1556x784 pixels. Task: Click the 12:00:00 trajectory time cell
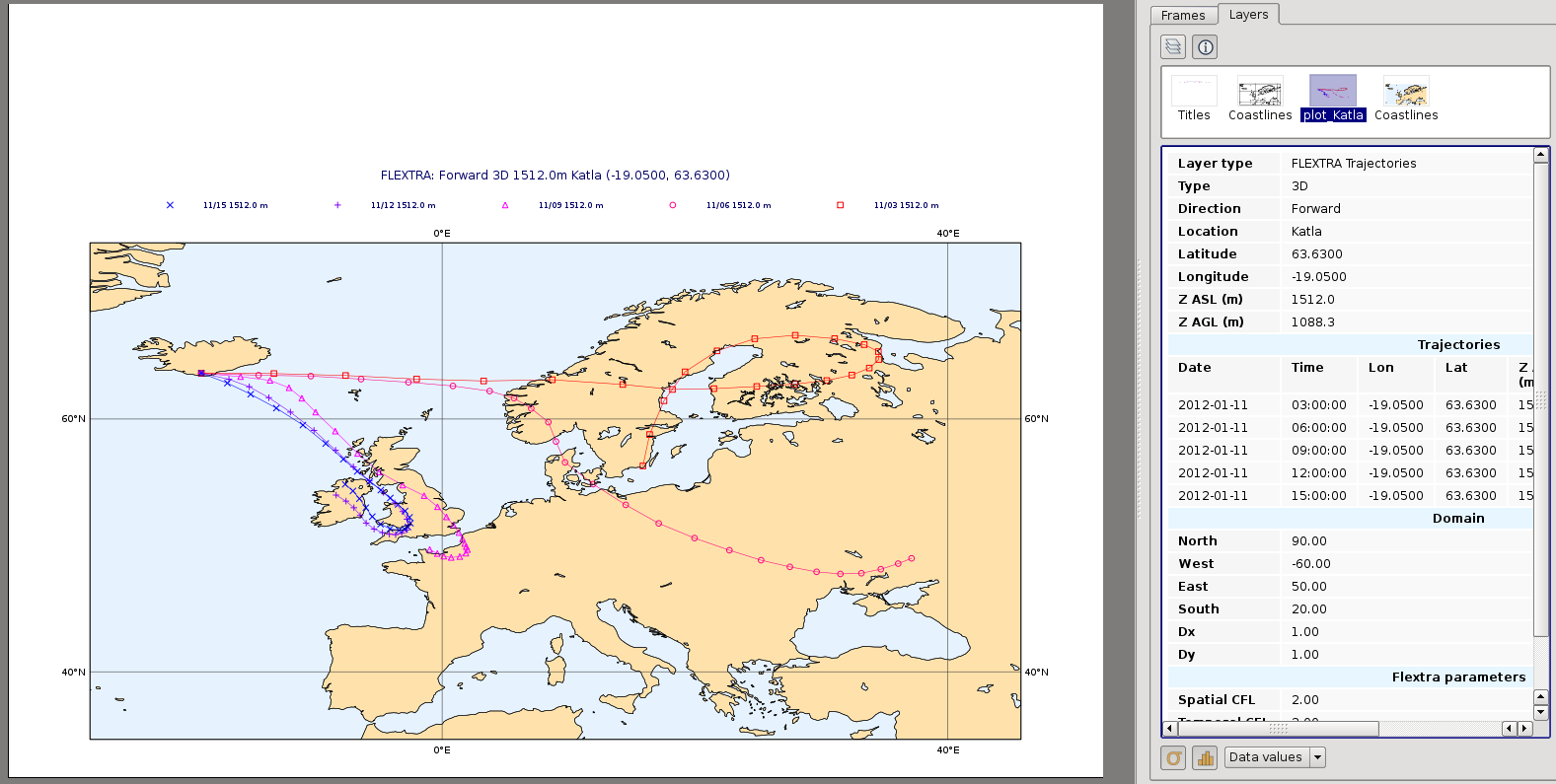point(1318,473)
